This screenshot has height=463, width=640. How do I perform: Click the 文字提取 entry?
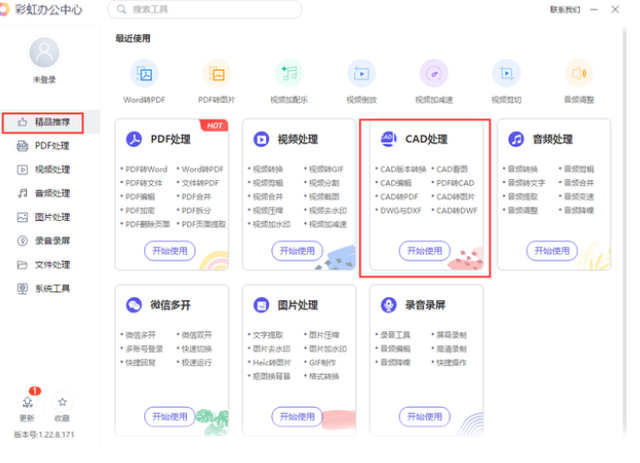[x=268, y=335]
